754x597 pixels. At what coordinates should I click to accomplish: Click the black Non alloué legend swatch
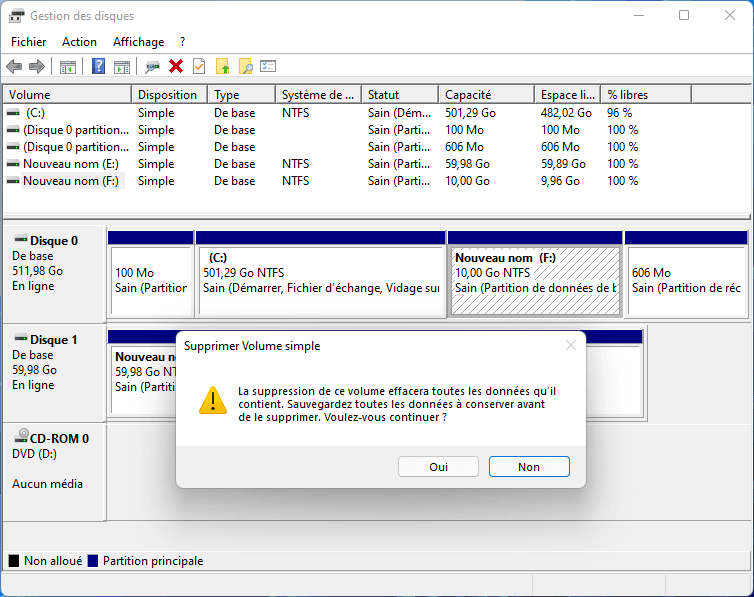coord(14,560)
